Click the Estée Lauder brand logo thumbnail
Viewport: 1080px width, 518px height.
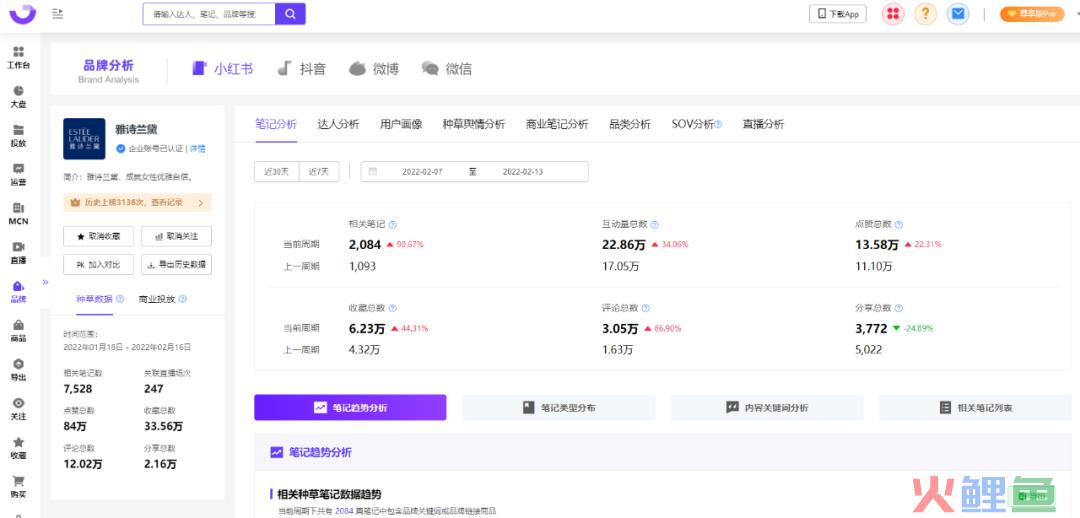point(84,138)
